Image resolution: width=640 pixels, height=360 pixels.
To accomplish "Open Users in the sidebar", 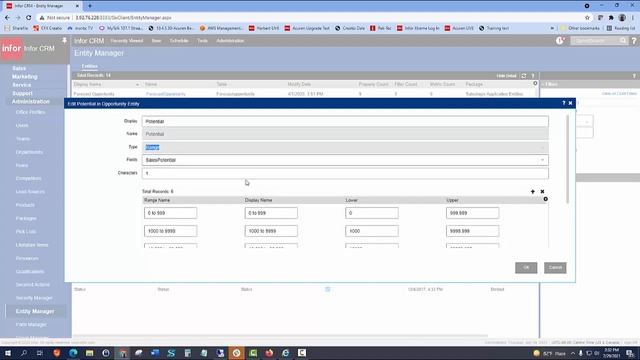I will tap(22, 125).
